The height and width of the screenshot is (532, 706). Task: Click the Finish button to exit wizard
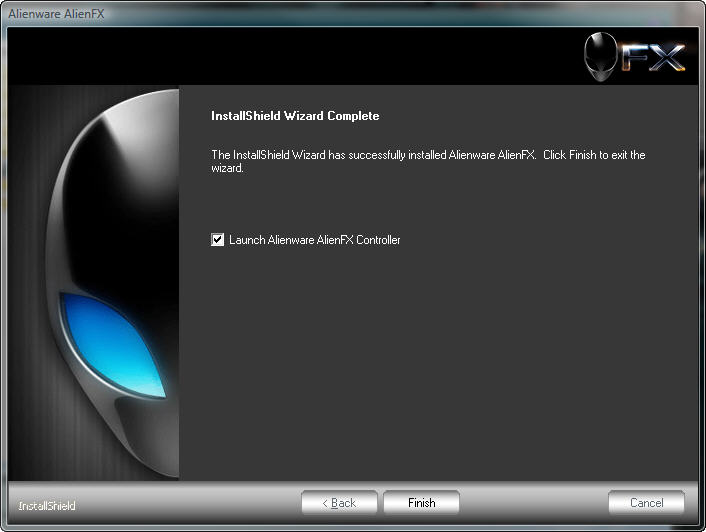click(x=421, y=502)
